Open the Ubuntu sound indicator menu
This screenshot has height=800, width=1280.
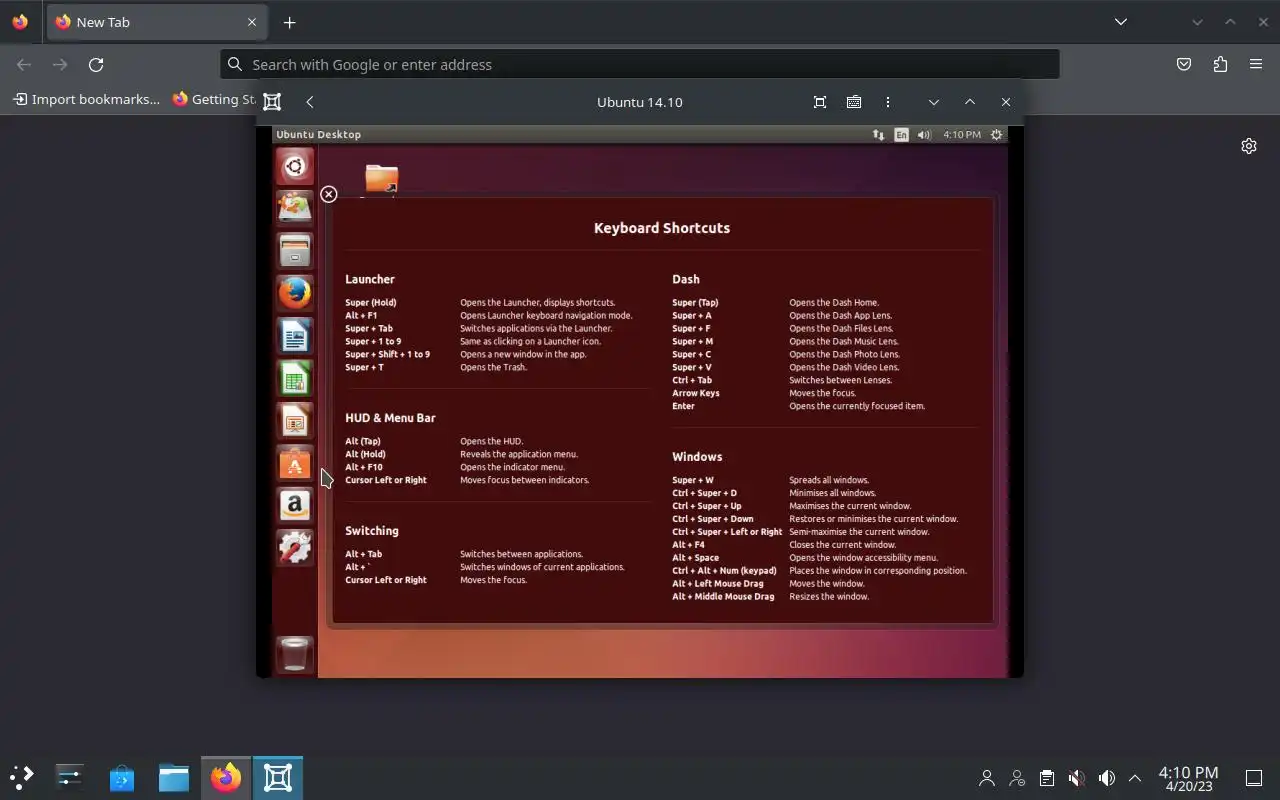tap(924, 134)
